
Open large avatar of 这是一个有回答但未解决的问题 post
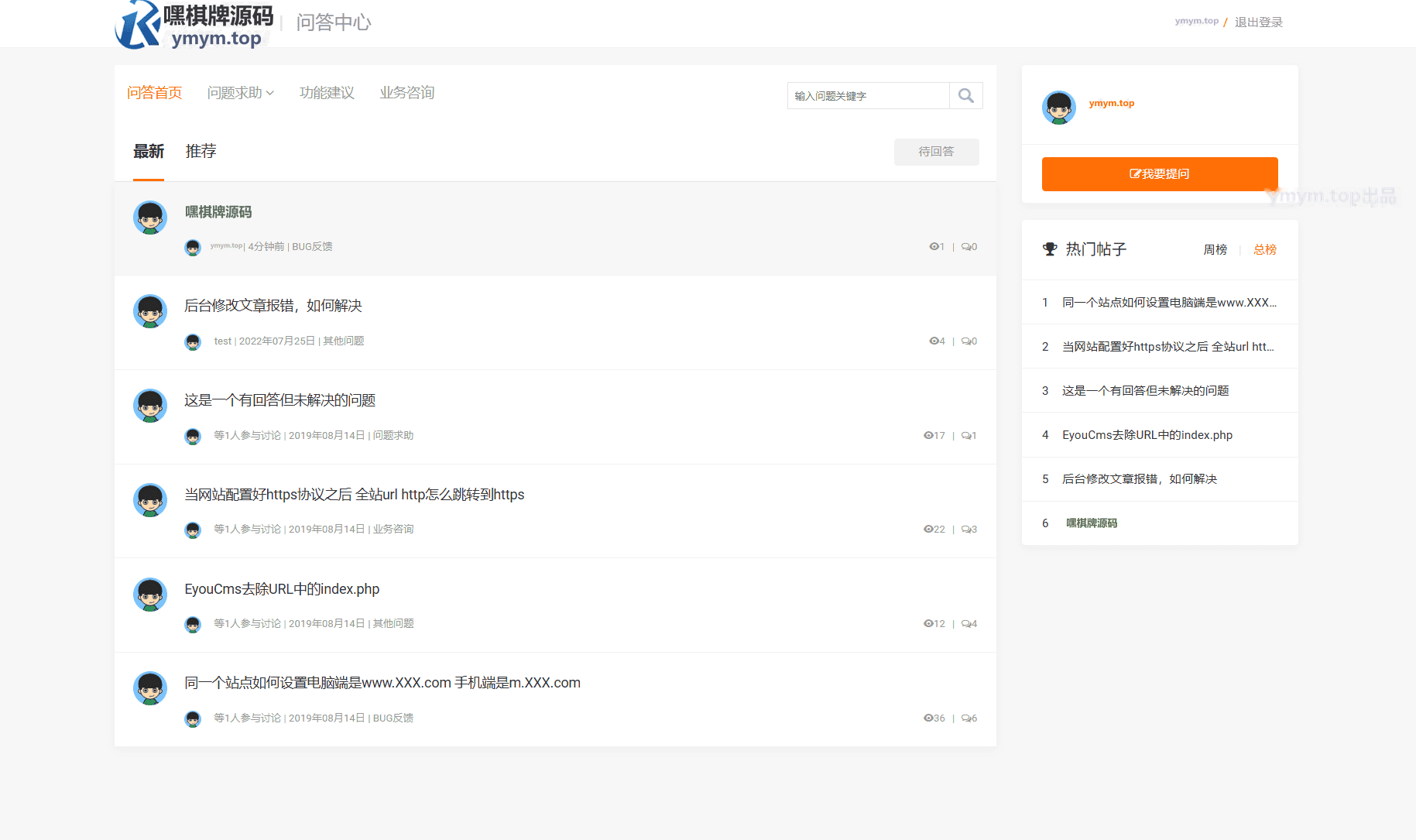(x=150, y=406)
